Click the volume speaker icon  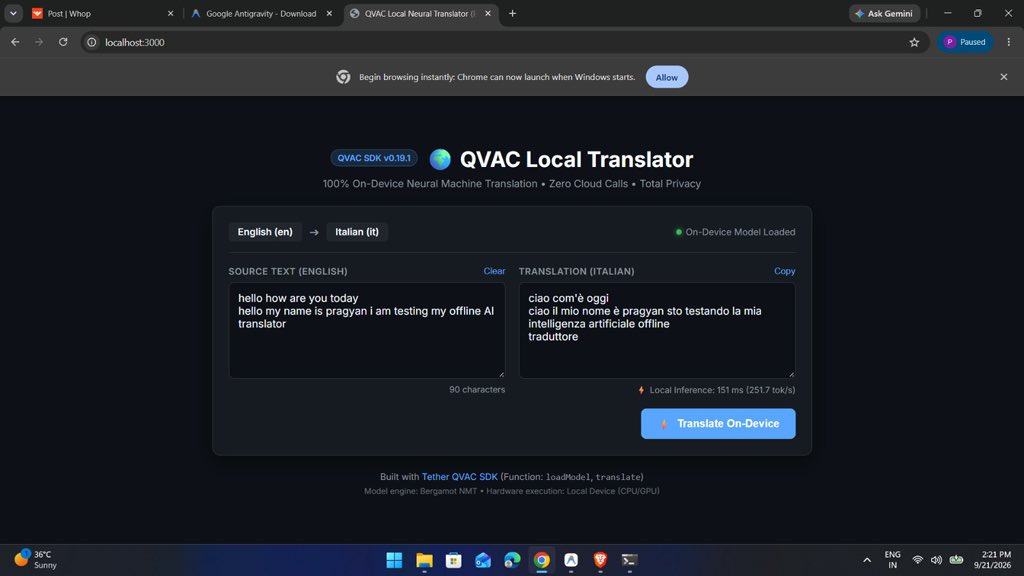click(x=936, y=560)
